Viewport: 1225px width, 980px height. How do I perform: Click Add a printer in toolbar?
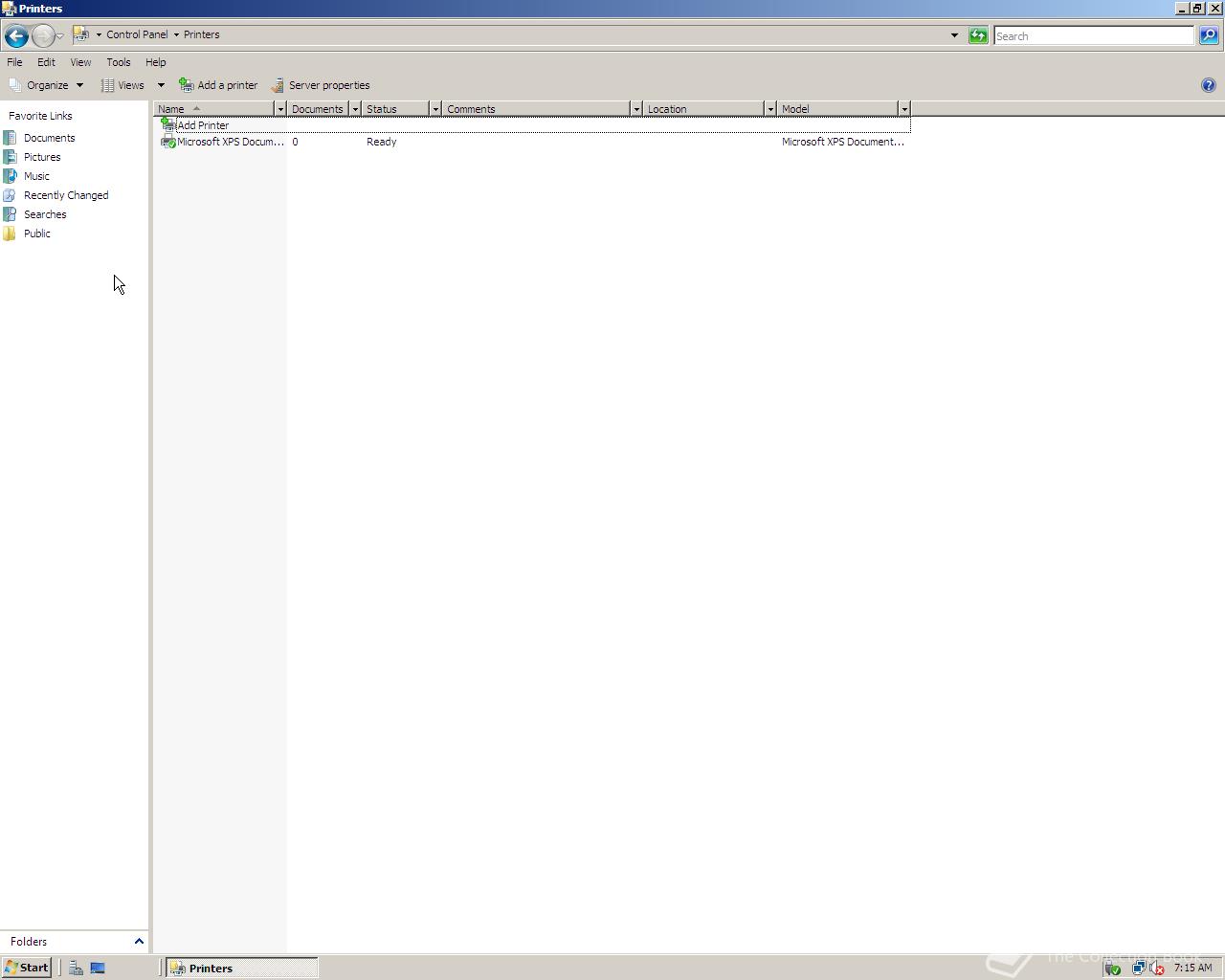[218, 85]
